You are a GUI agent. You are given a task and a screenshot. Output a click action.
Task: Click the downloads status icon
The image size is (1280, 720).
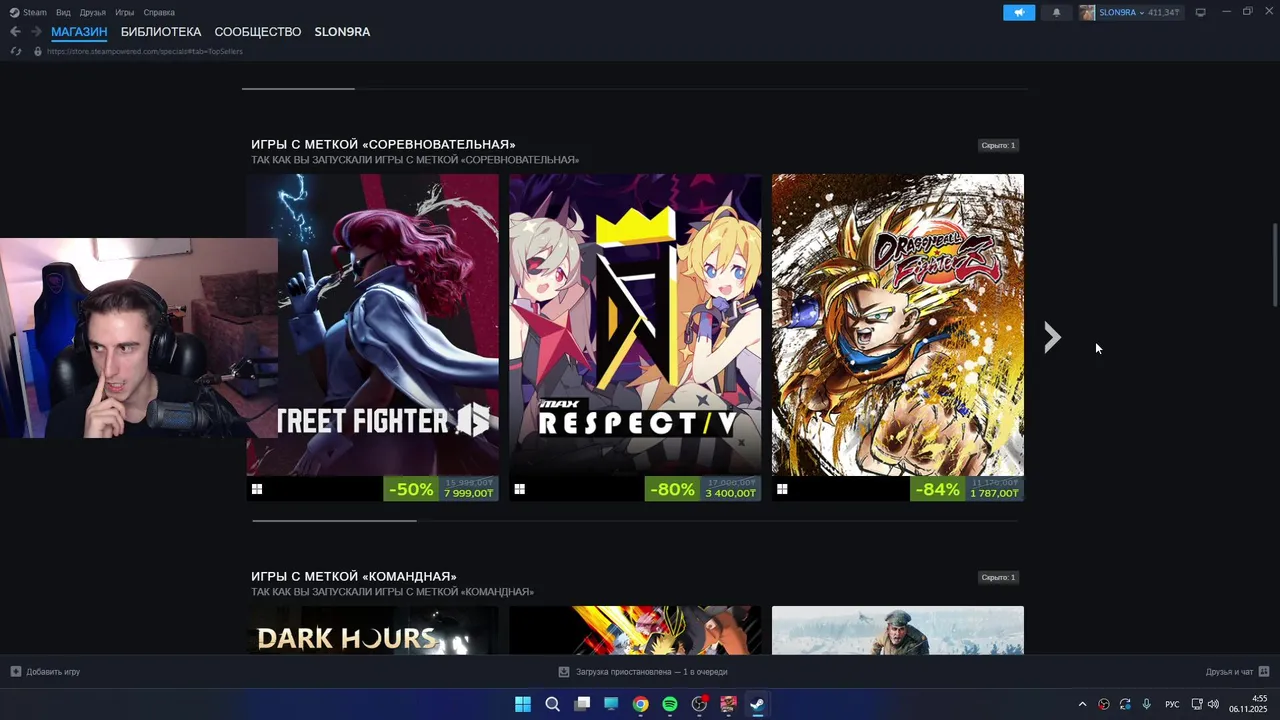[x=564, y=672]
